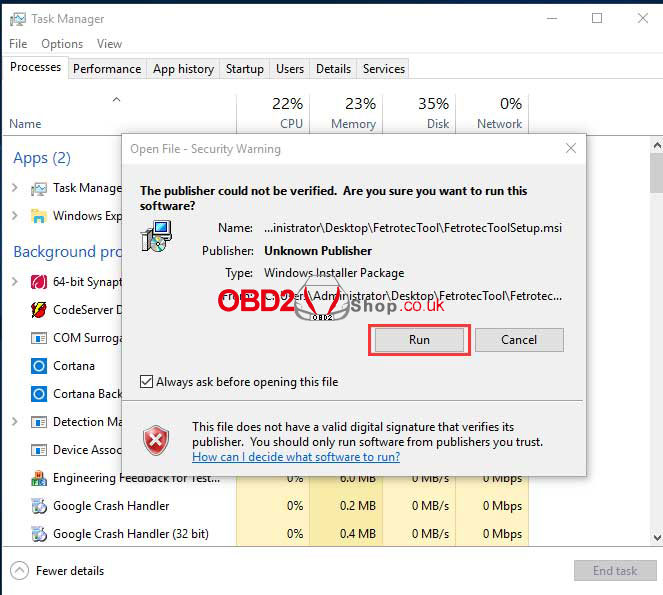This screenshot has width=663, height=595.
Task: Click the Windows Installer package icon
Action: [x=155, y=237]
